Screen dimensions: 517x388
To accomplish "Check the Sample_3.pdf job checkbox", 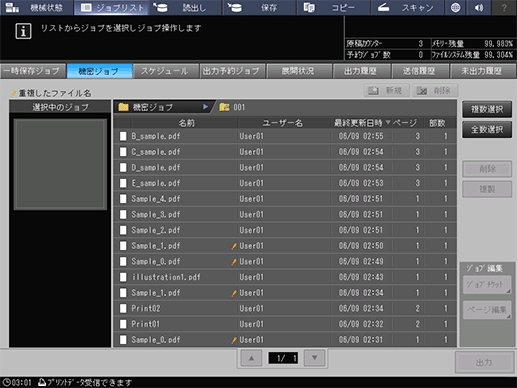I will coord(123,214).
